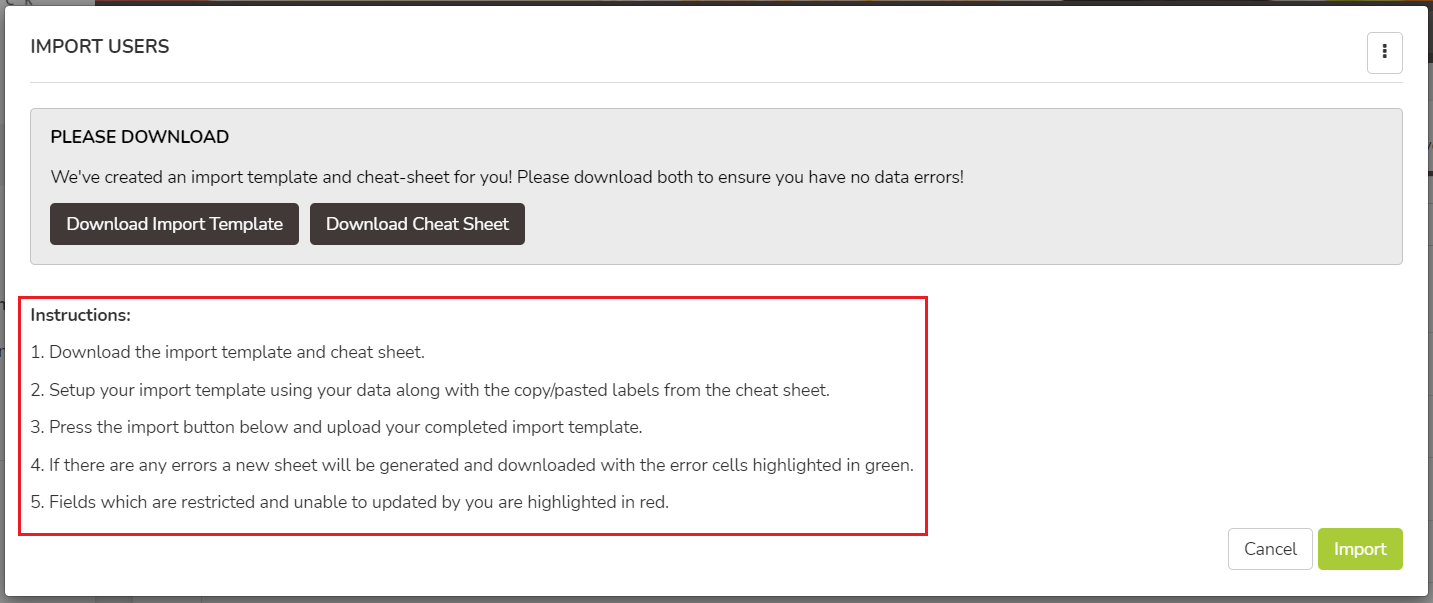The image size is (1433, 603).
Task: Click the PLEASE DOWNLOAD heading
Action: pos(140,137)
